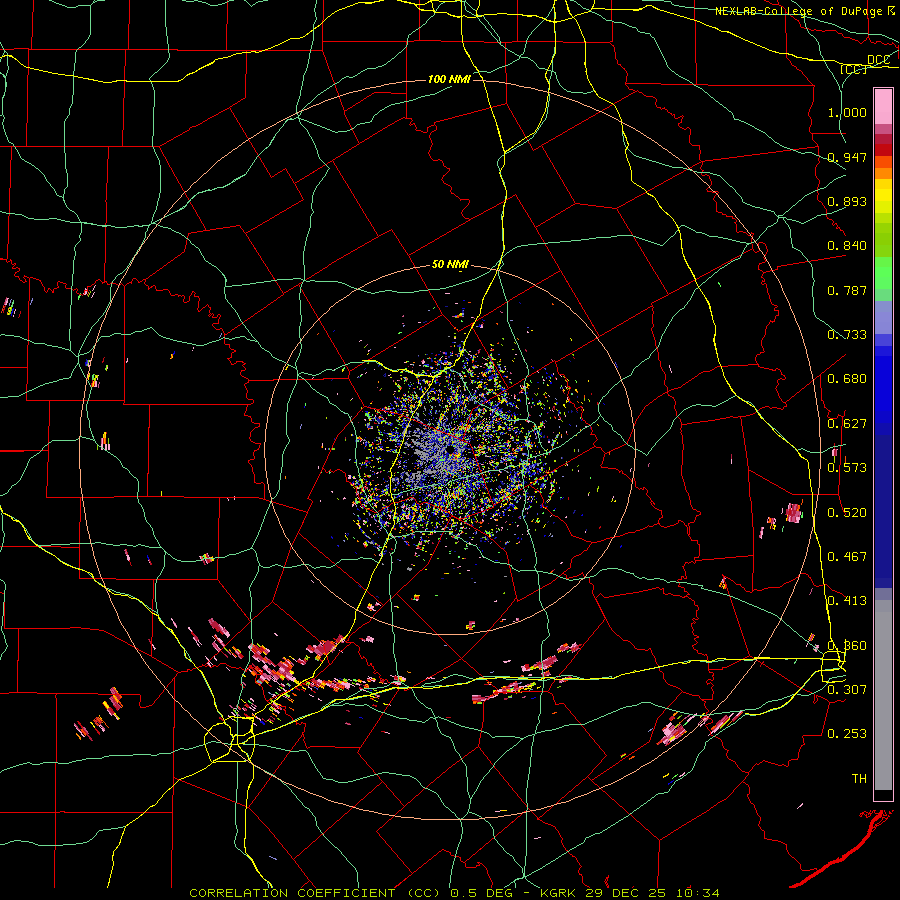Click the 0.360 legend value
Screen dimensions: 900x900
pyautogui.click(x=847, y=646)
